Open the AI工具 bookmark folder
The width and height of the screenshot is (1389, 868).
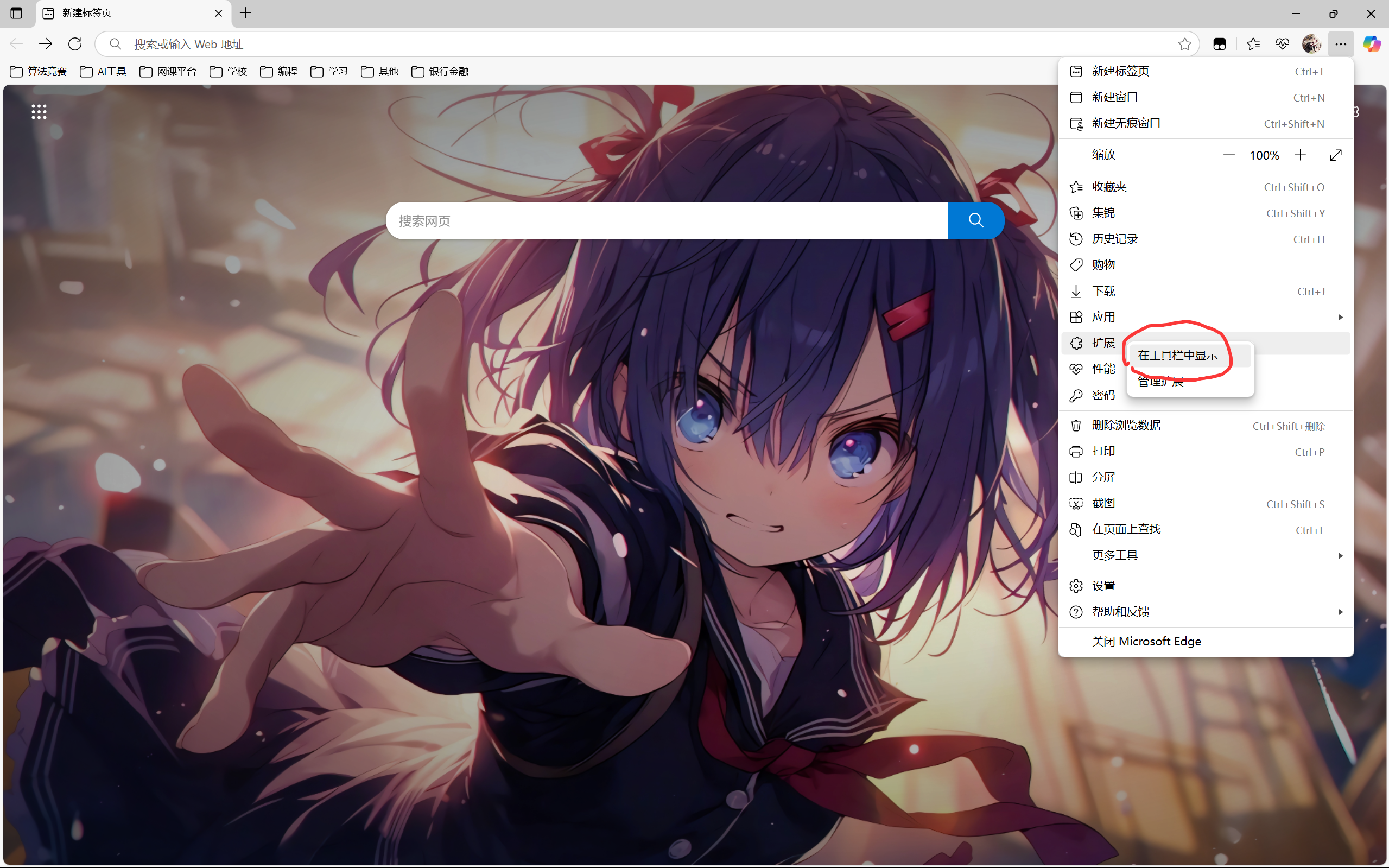(x=103, y=71)
